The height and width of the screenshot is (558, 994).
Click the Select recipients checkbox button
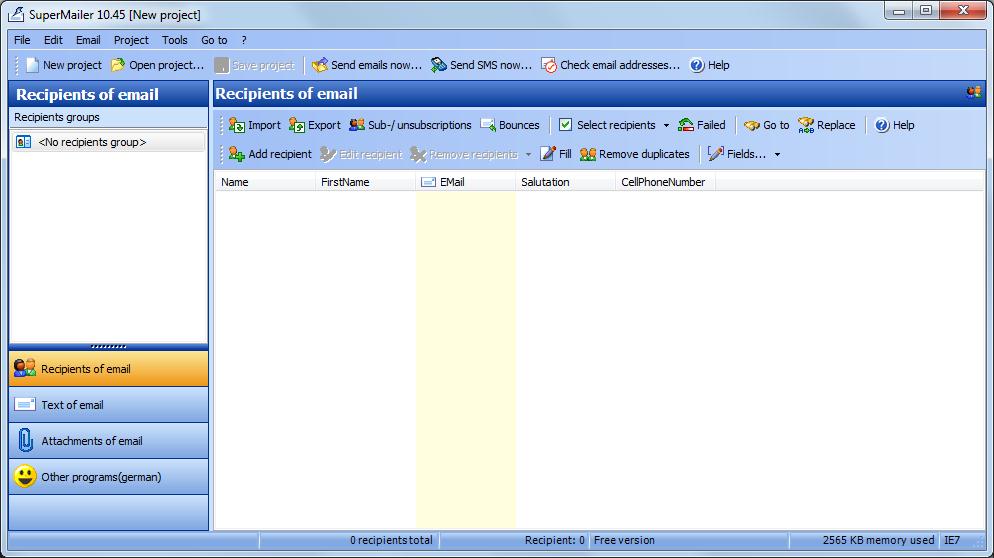565,125
